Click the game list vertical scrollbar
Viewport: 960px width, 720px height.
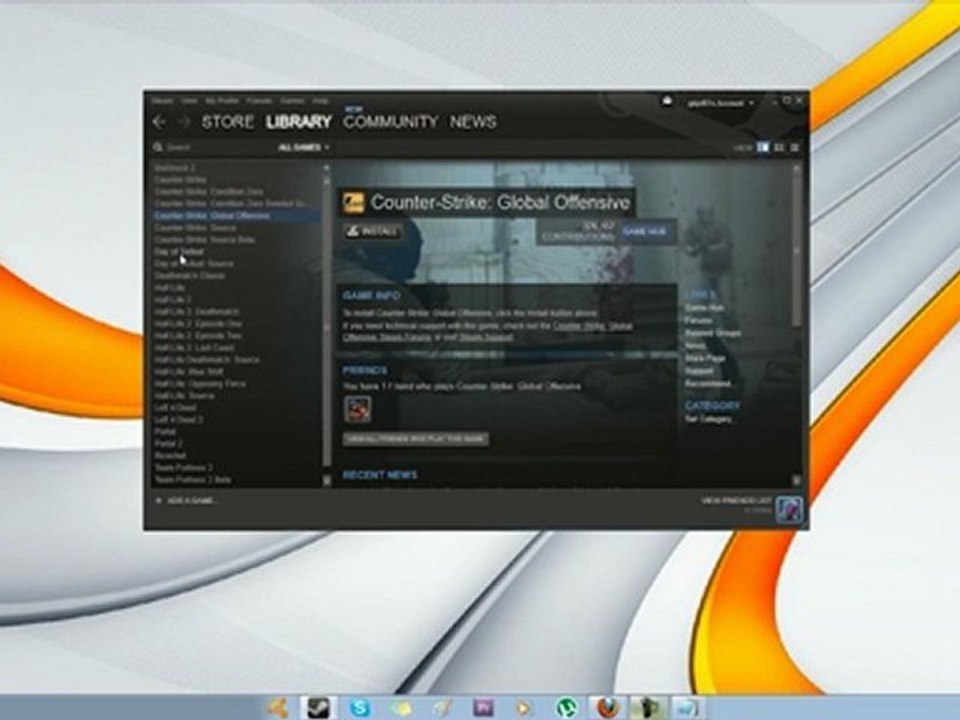pos(326,324)
